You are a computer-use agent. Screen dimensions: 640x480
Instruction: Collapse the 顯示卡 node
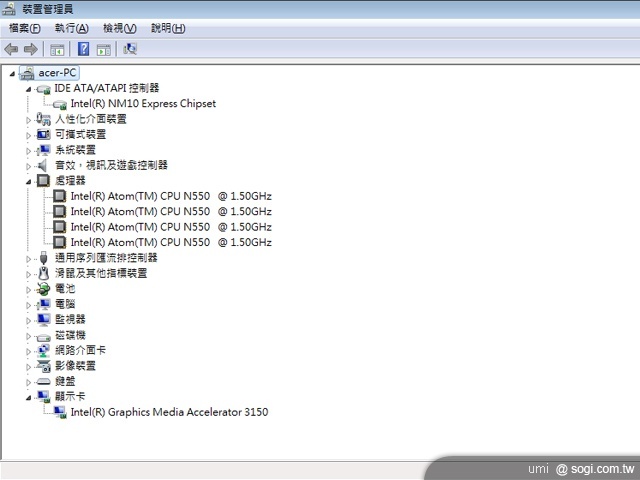pos(28,398)
